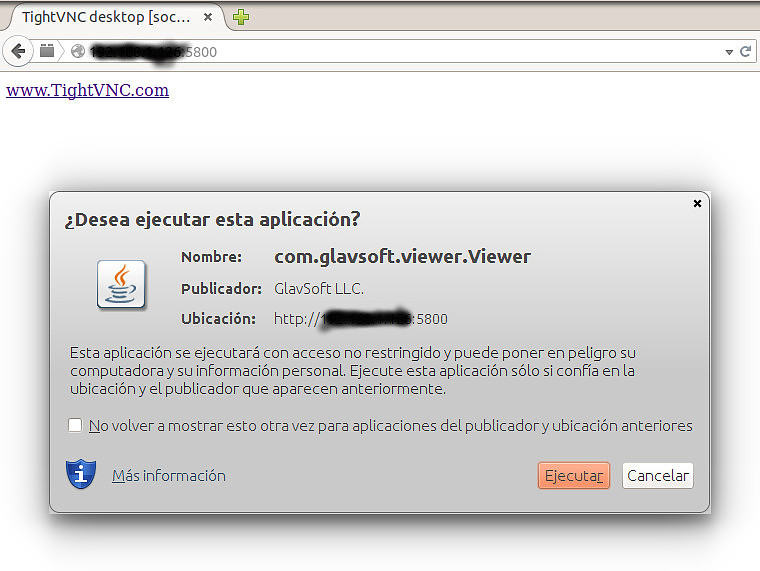This screenshot has height=571, width=760.
Task: Click the '¿Desea ejecutar esta aplicación?' heading
Action: 212,220
